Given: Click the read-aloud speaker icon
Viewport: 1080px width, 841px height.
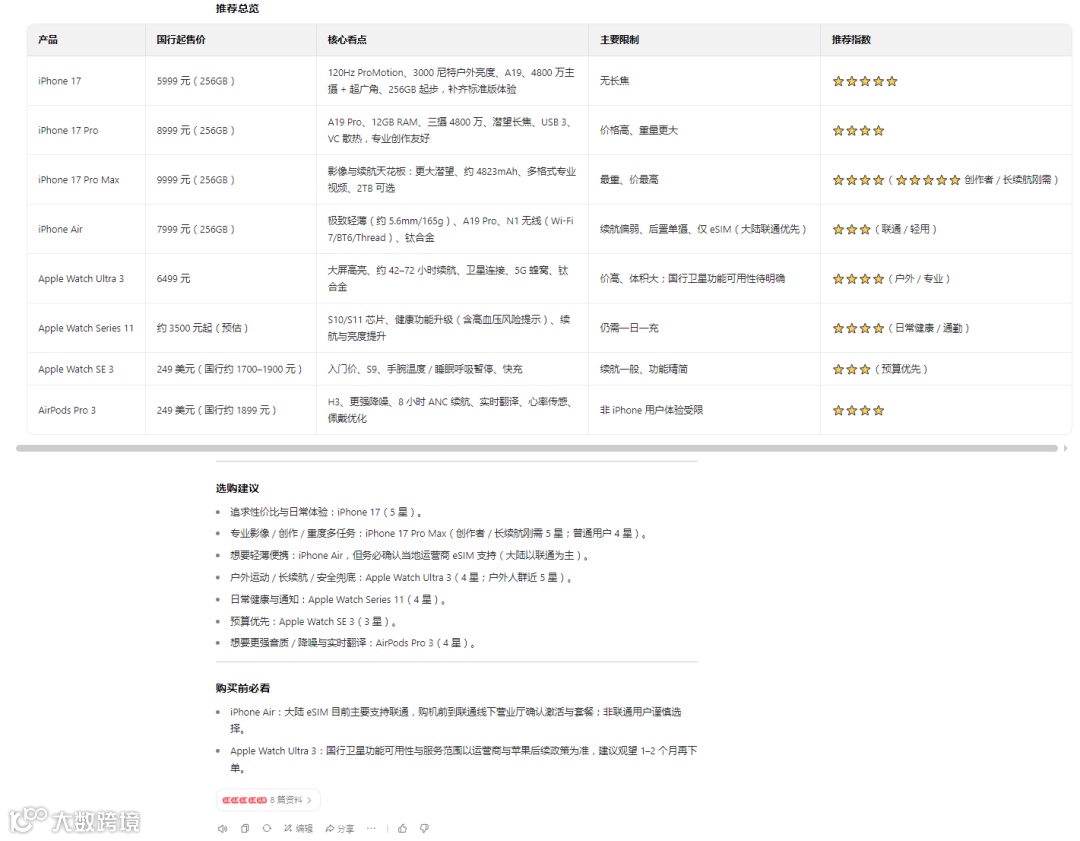Looking at the screenshot, I should pyautogui.click(x=222, y=828).
